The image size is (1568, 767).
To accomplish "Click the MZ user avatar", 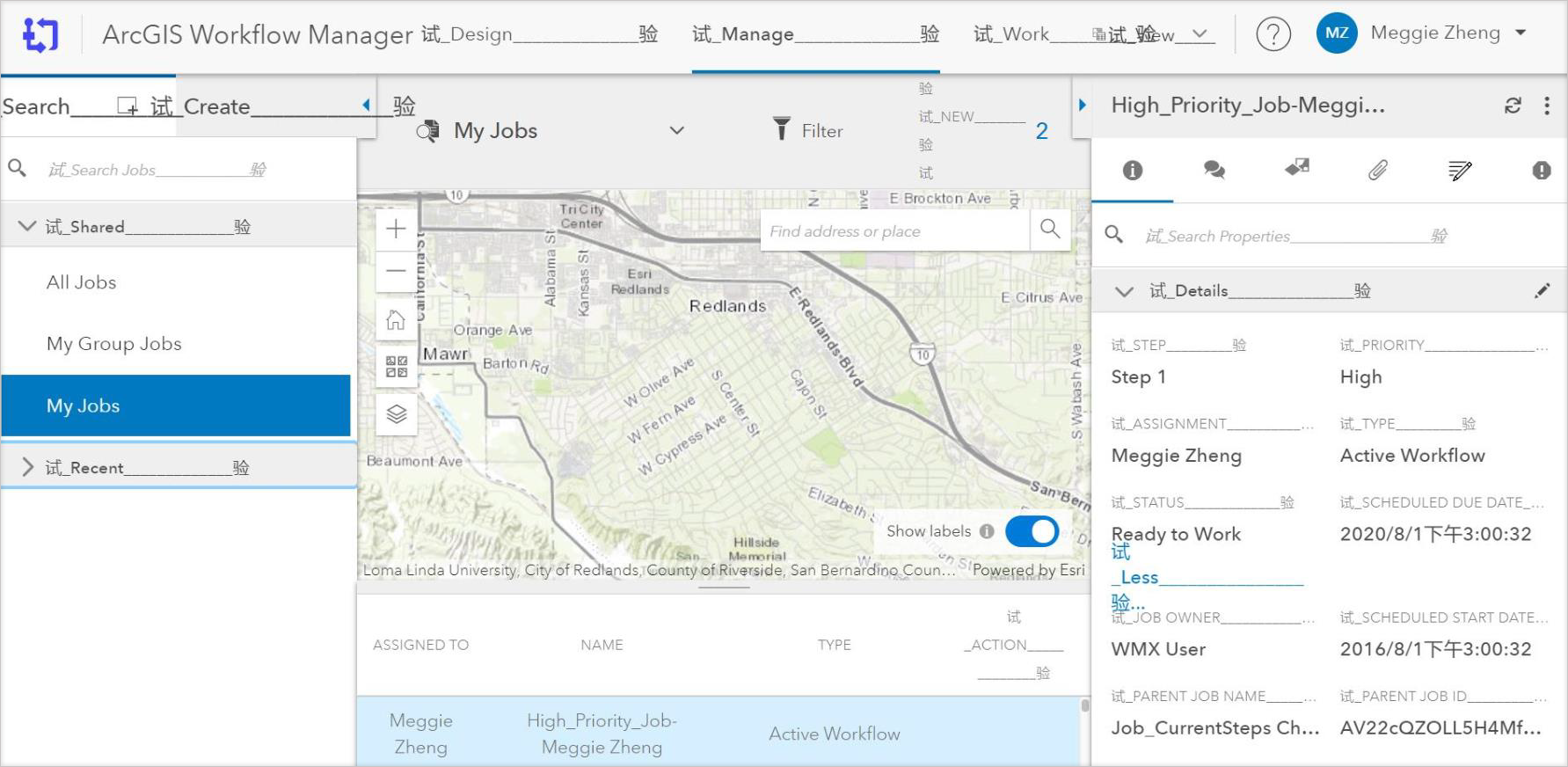I will pos(1336,33).
